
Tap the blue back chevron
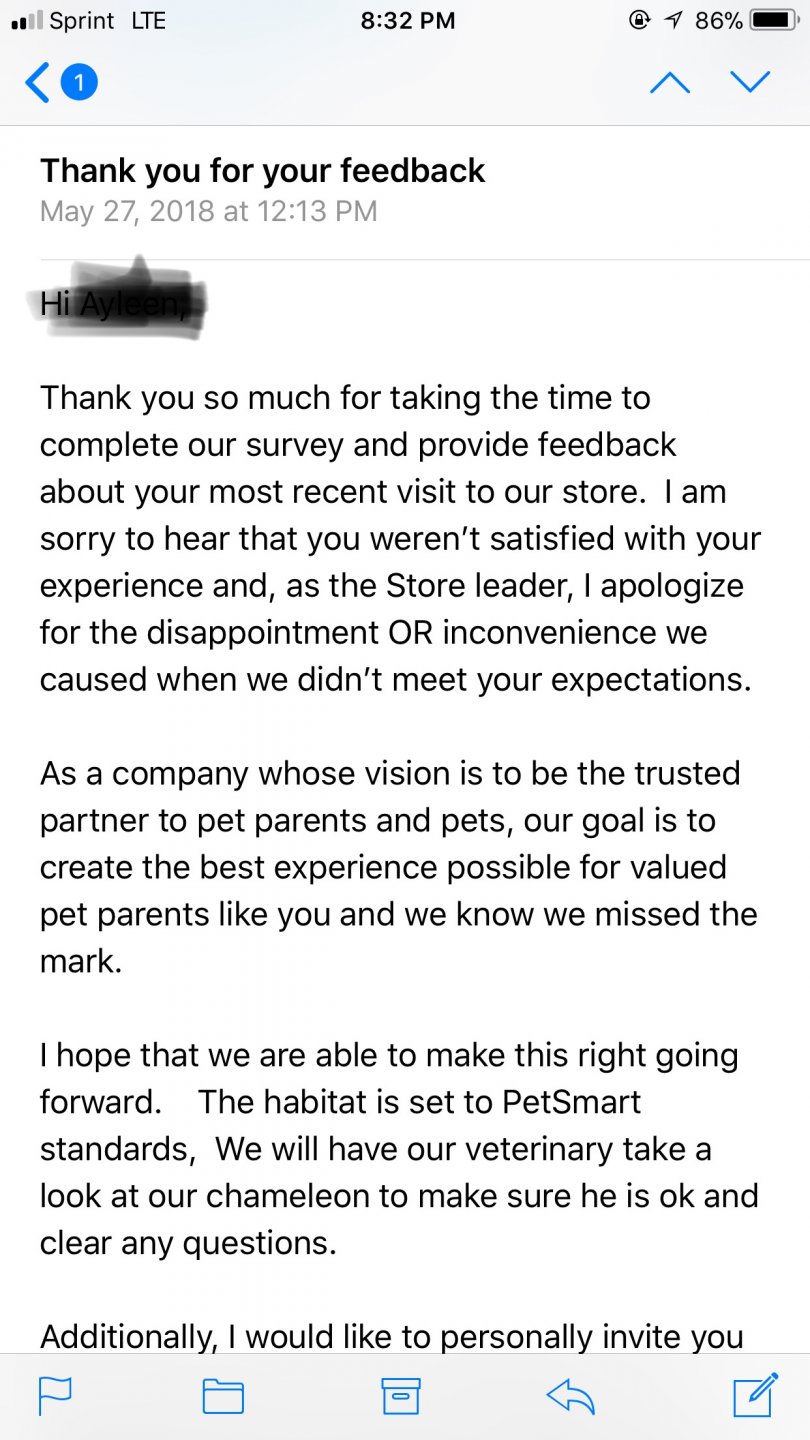point(37,82)
